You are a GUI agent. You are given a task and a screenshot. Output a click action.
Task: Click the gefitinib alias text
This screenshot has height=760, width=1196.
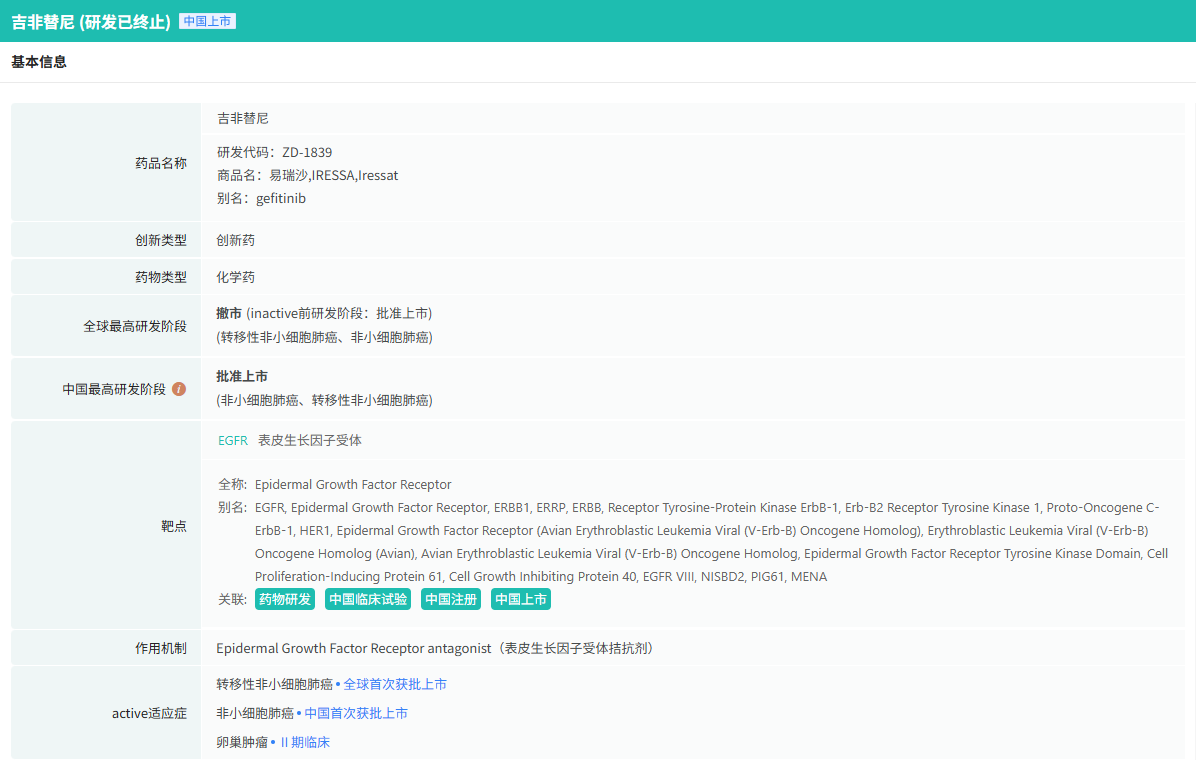tap(280, 198)
